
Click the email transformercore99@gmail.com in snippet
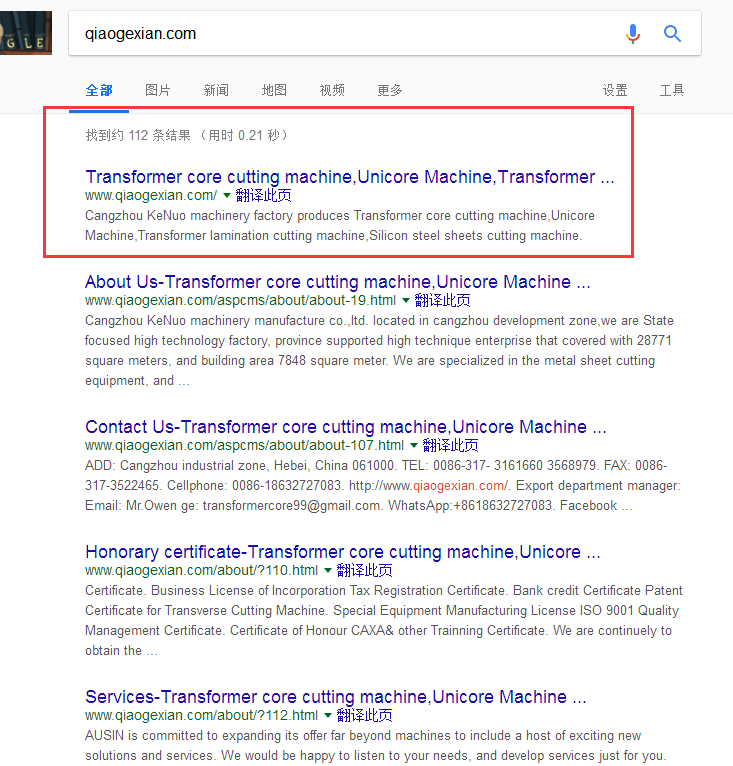[292, 506]
